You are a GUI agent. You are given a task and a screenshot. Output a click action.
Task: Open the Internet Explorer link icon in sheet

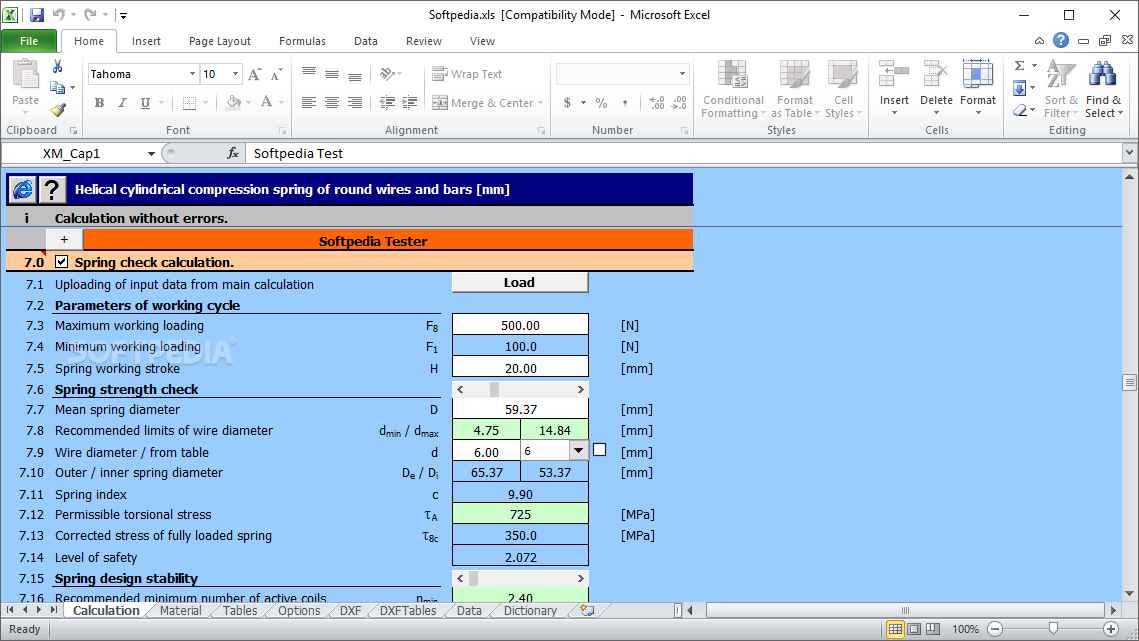pos(23,190)
